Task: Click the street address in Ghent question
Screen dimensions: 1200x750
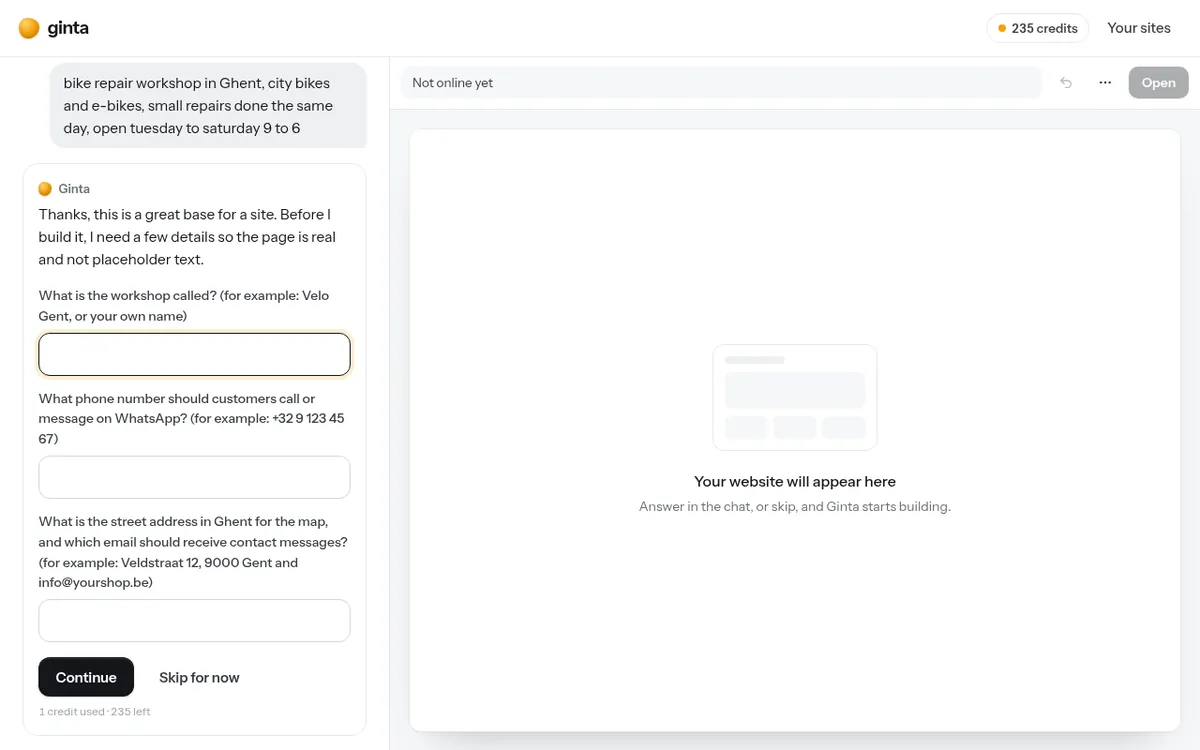Action: pos(193,552)
